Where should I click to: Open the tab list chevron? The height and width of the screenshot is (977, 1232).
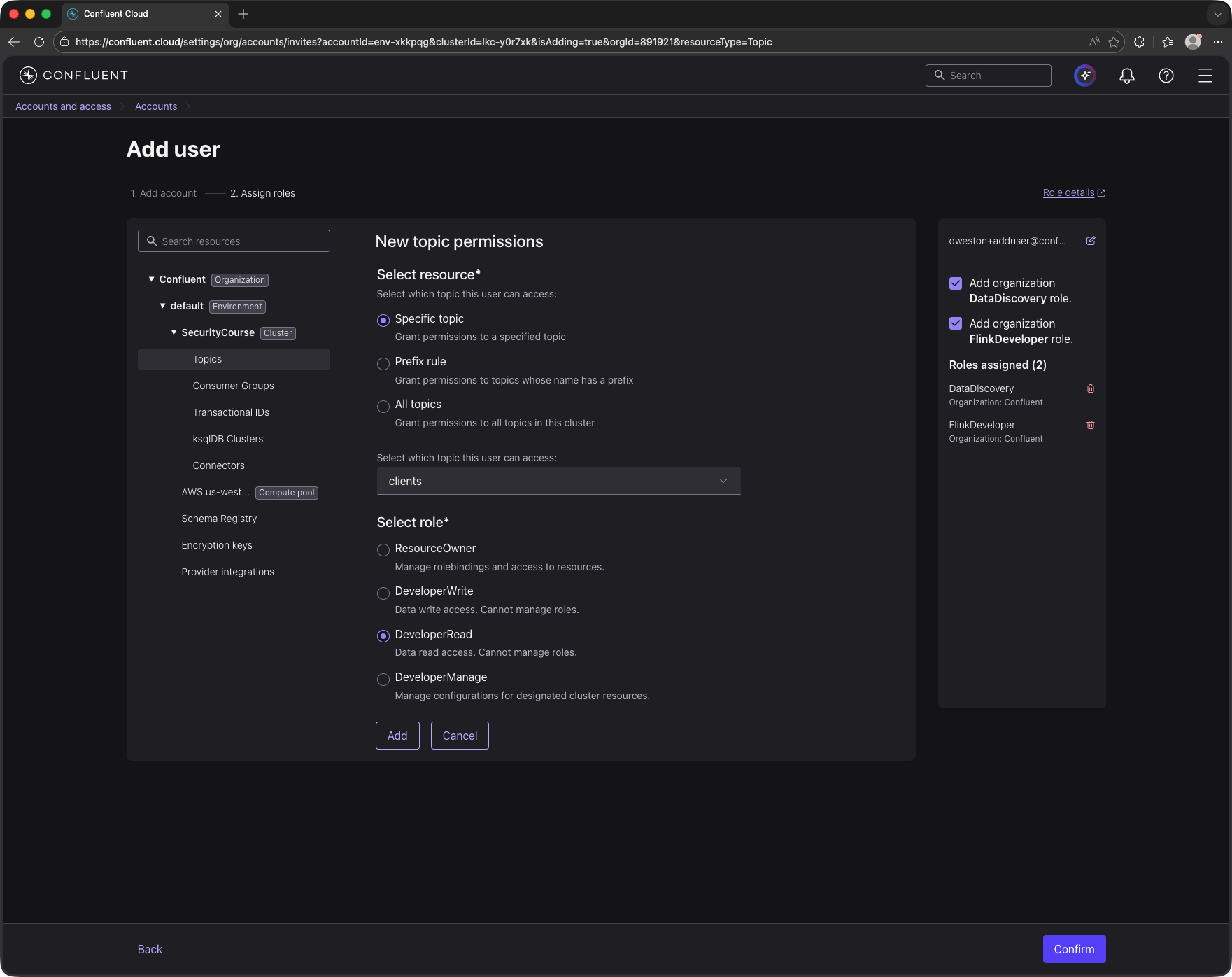pos(1218,14)
